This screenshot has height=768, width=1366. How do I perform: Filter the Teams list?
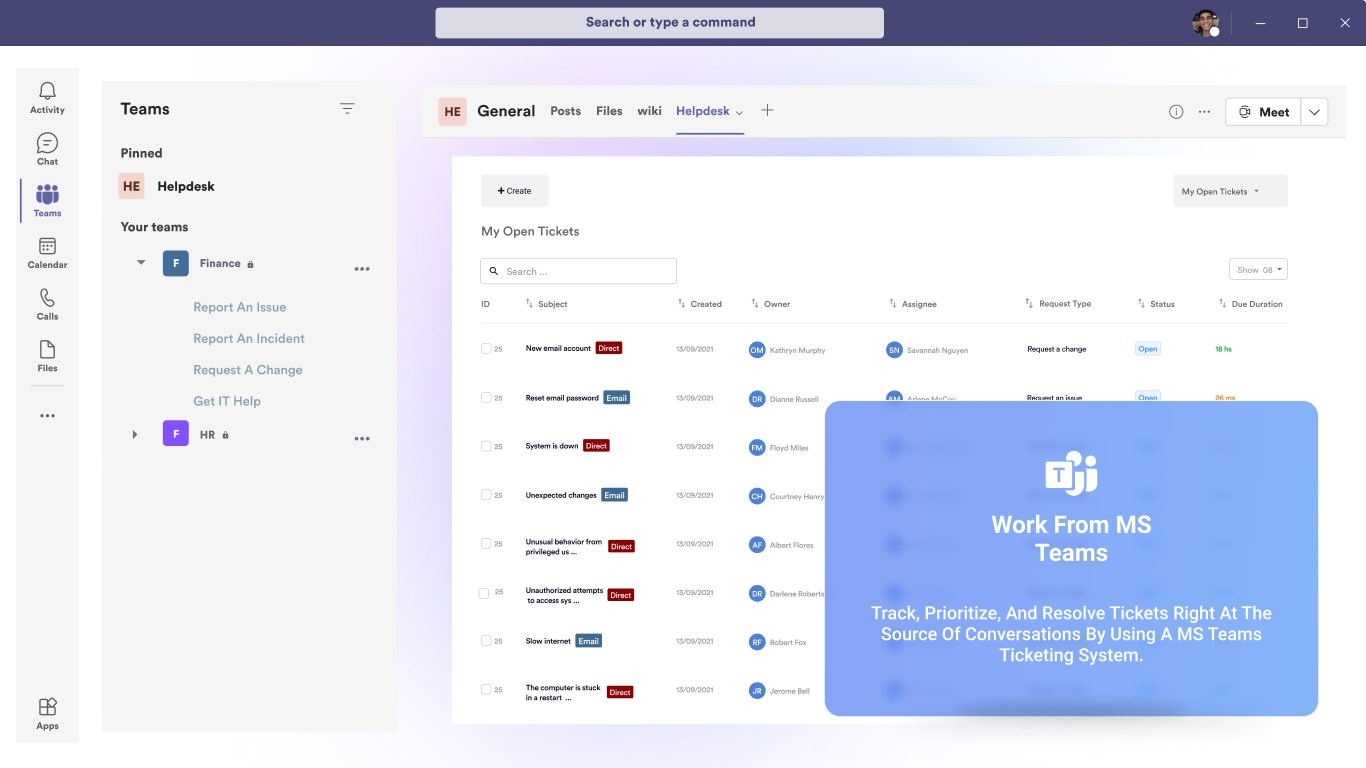coord(347,109)
